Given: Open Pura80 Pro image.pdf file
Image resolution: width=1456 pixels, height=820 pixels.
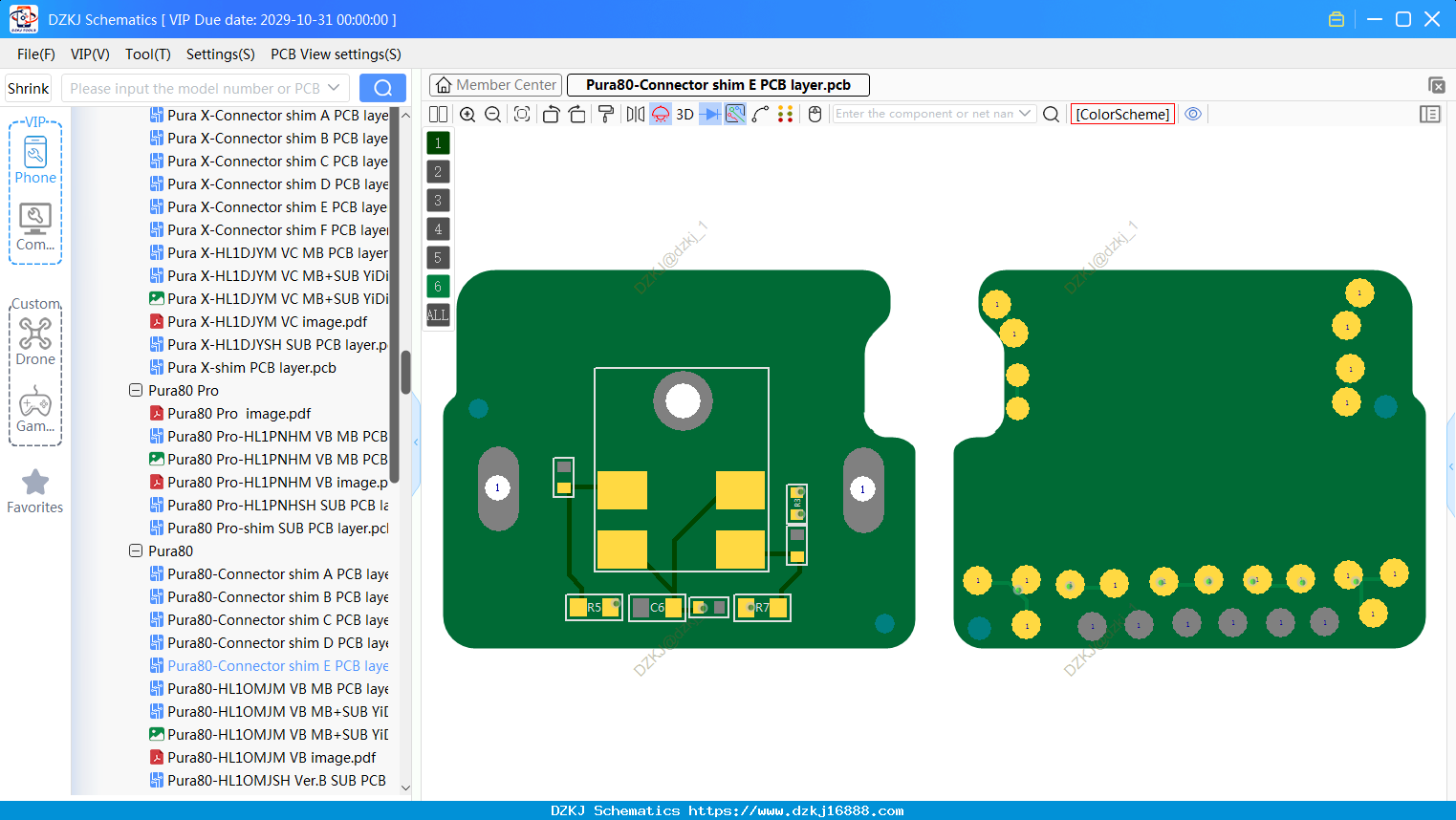Looking at the screenshot, I should pos(239,414).
